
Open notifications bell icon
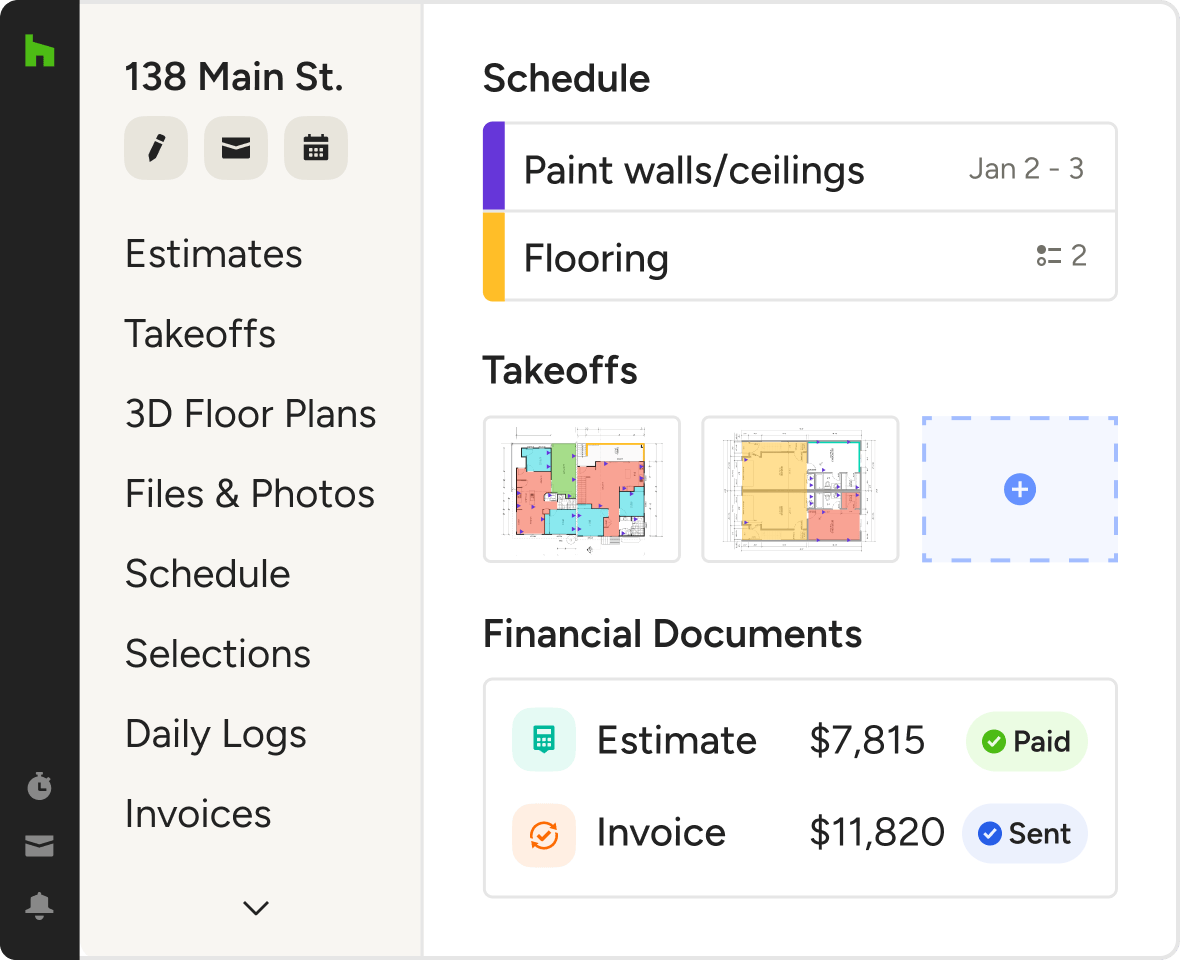[x=39, y=906]
